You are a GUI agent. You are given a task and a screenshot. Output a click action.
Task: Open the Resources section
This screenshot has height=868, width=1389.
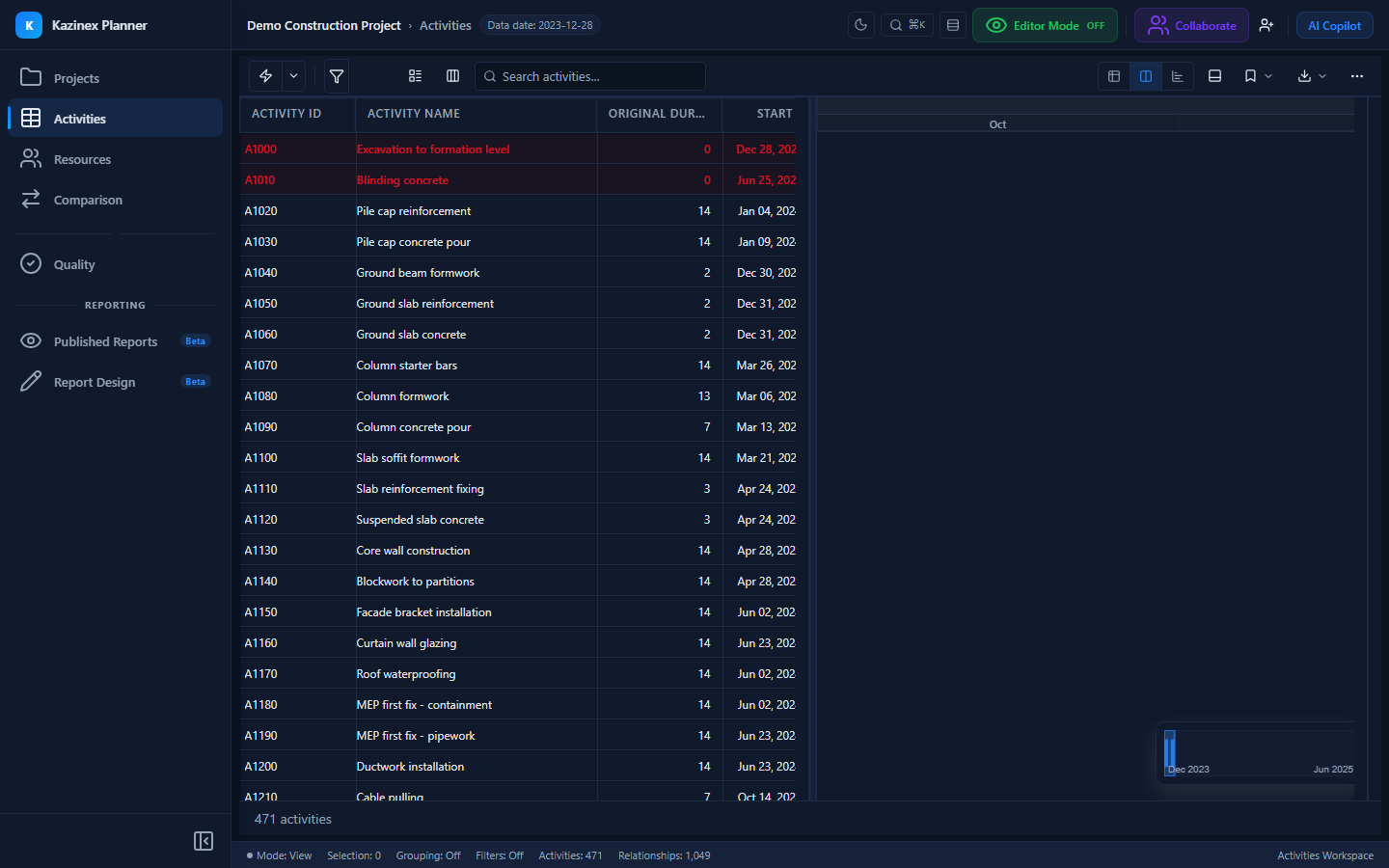click(x=115, y=159)
